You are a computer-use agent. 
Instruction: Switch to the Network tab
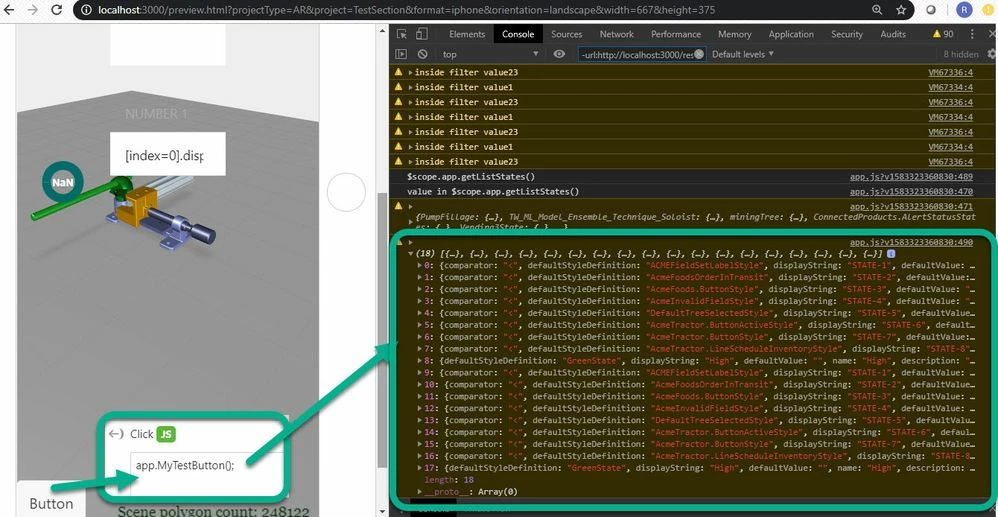pos(617,34)
